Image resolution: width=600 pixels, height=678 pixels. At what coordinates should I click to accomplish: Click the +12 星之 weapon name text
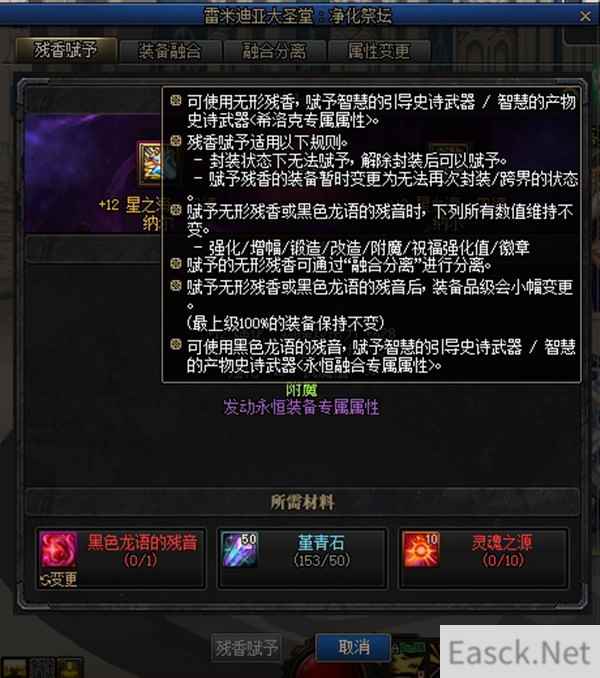click(x=130, y=205)
